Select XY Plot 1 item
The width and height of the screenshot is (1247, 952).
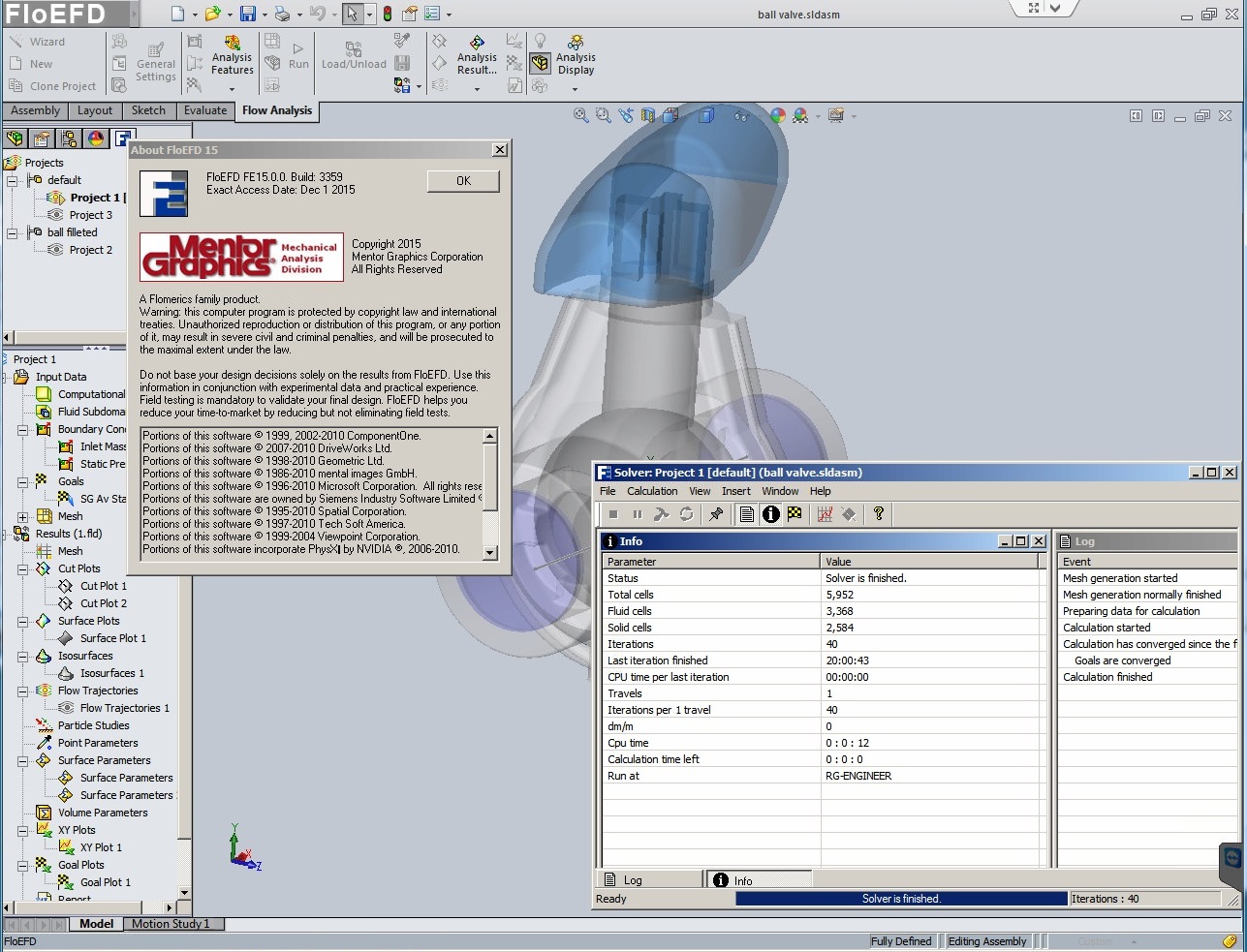[101, 847]
